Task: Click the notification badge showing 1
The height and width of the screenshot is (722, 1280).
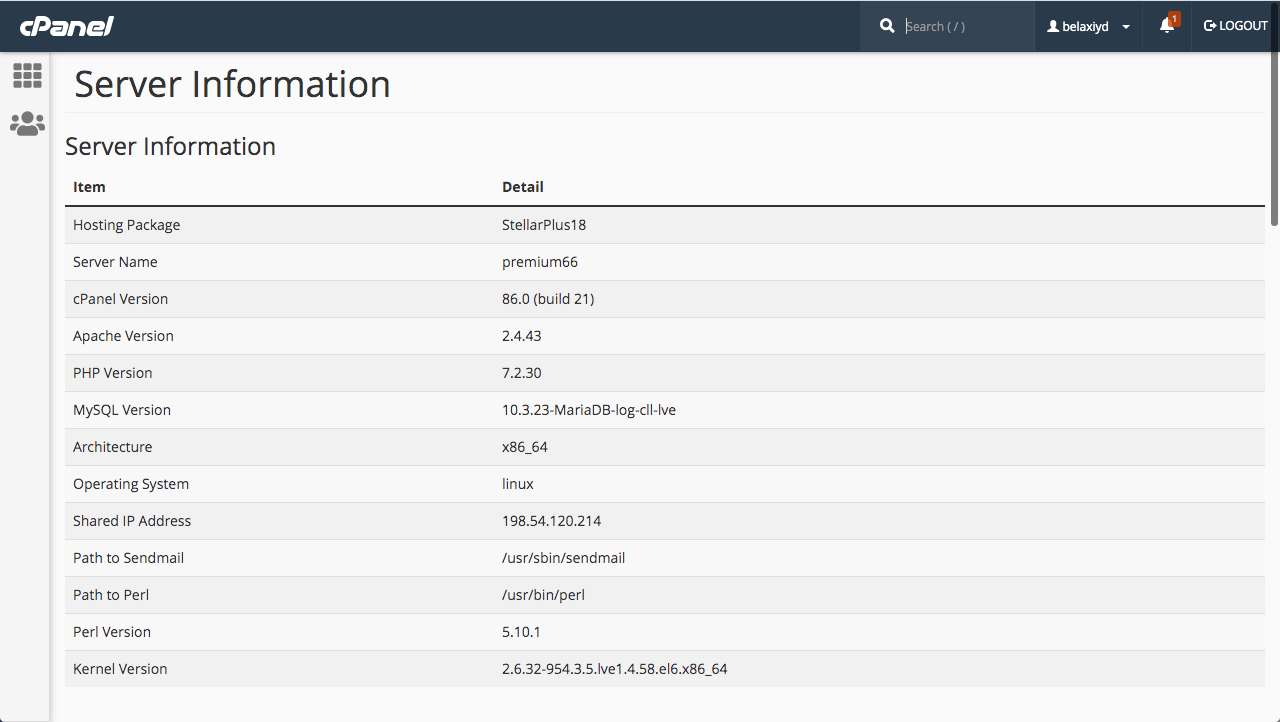Action: 1174,17
